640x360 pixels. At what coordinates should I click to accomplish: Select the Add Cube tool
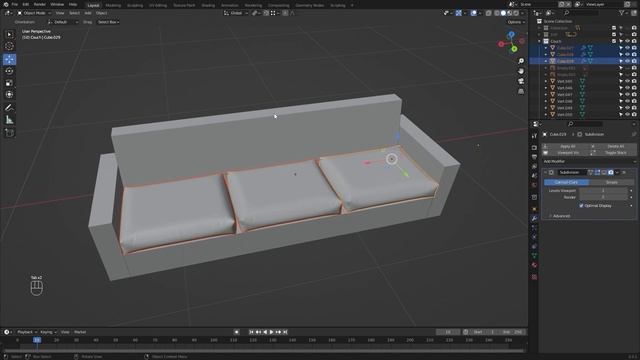9,133
